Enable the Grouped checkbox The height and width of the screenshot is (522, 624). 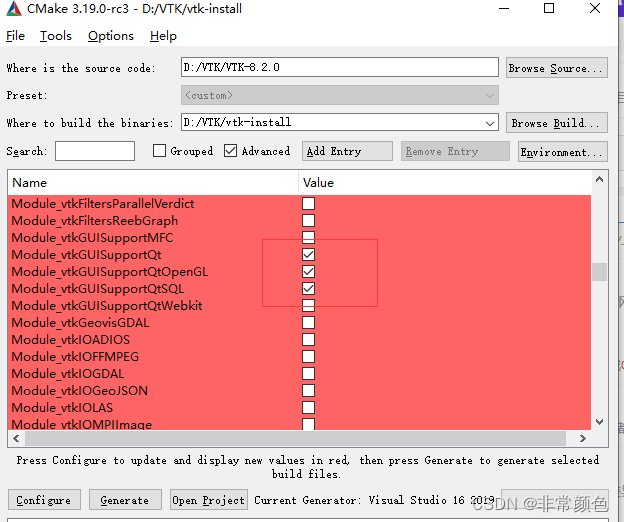click(160, 151)
